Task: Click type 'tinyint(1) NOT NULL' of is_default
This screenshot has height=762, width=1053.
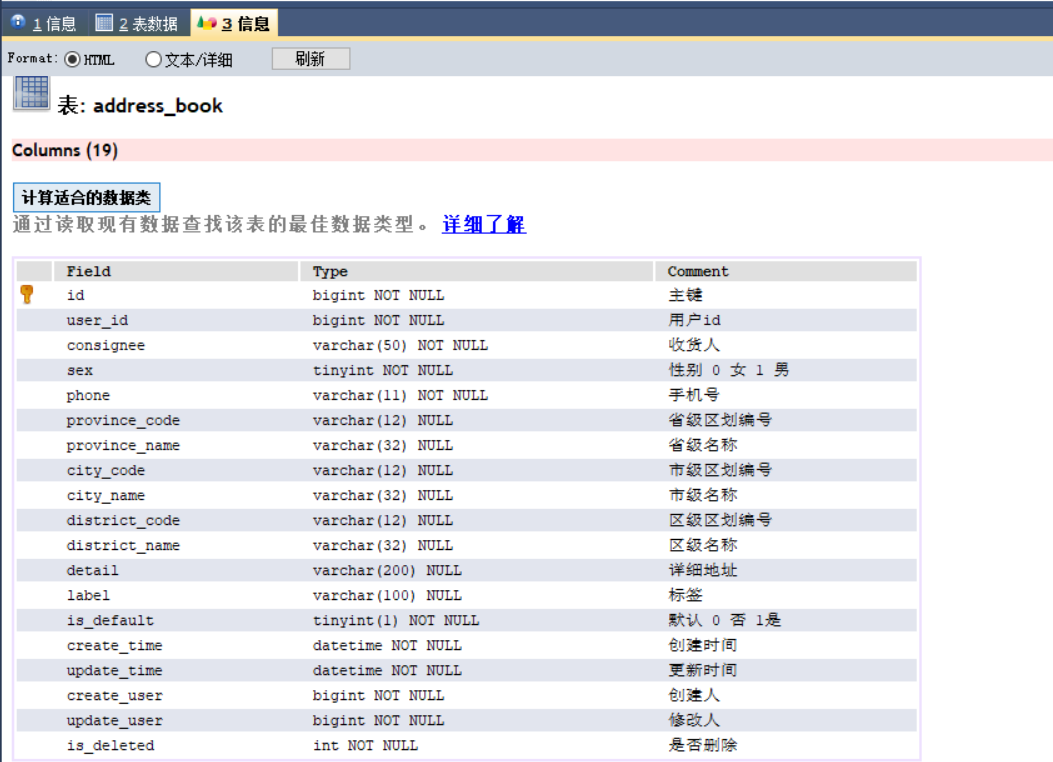Action: pyautogui.click(x=396, y=620)
